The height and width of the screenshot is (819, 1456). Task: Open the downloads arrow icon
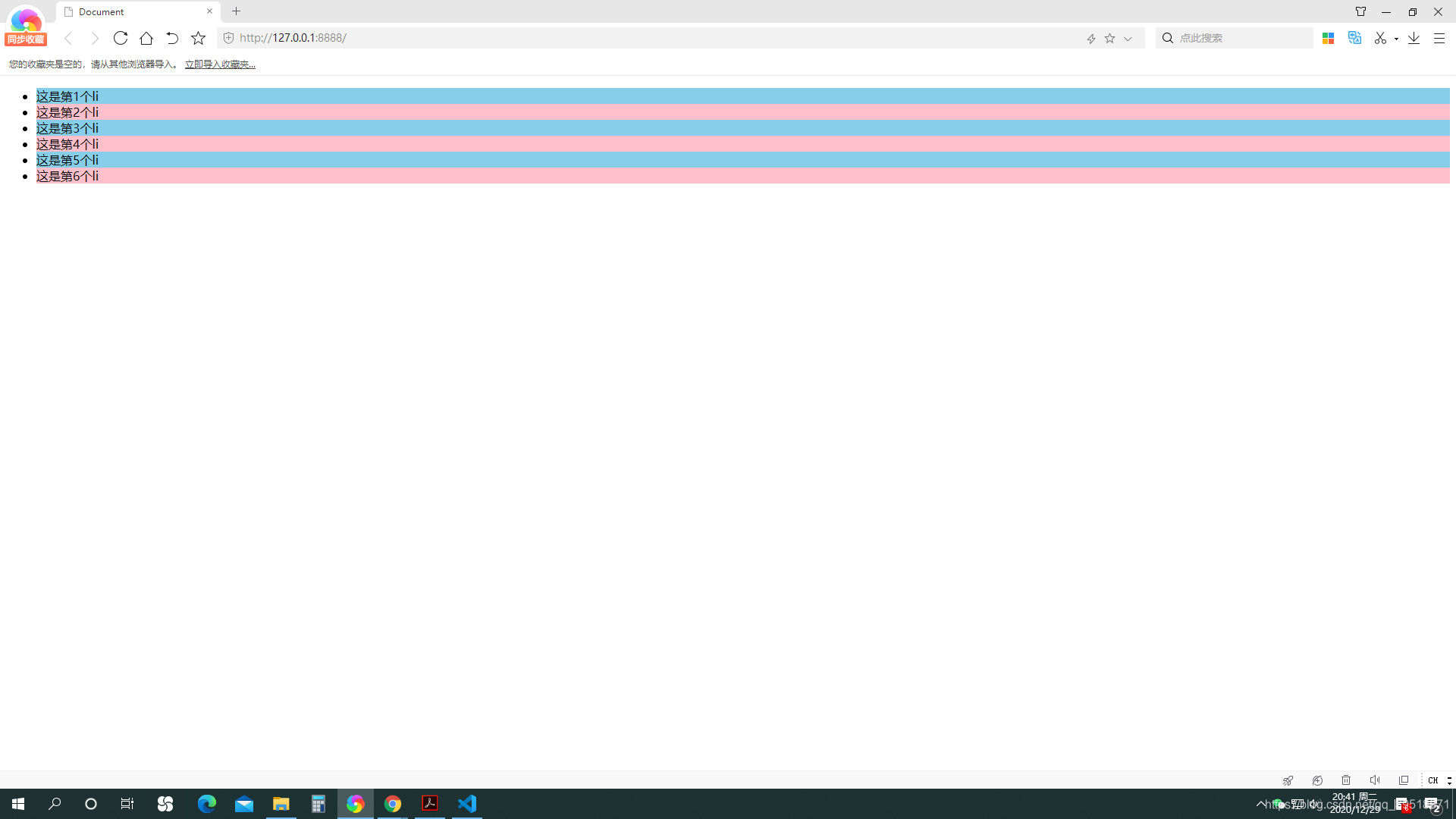click(1414, 38)
